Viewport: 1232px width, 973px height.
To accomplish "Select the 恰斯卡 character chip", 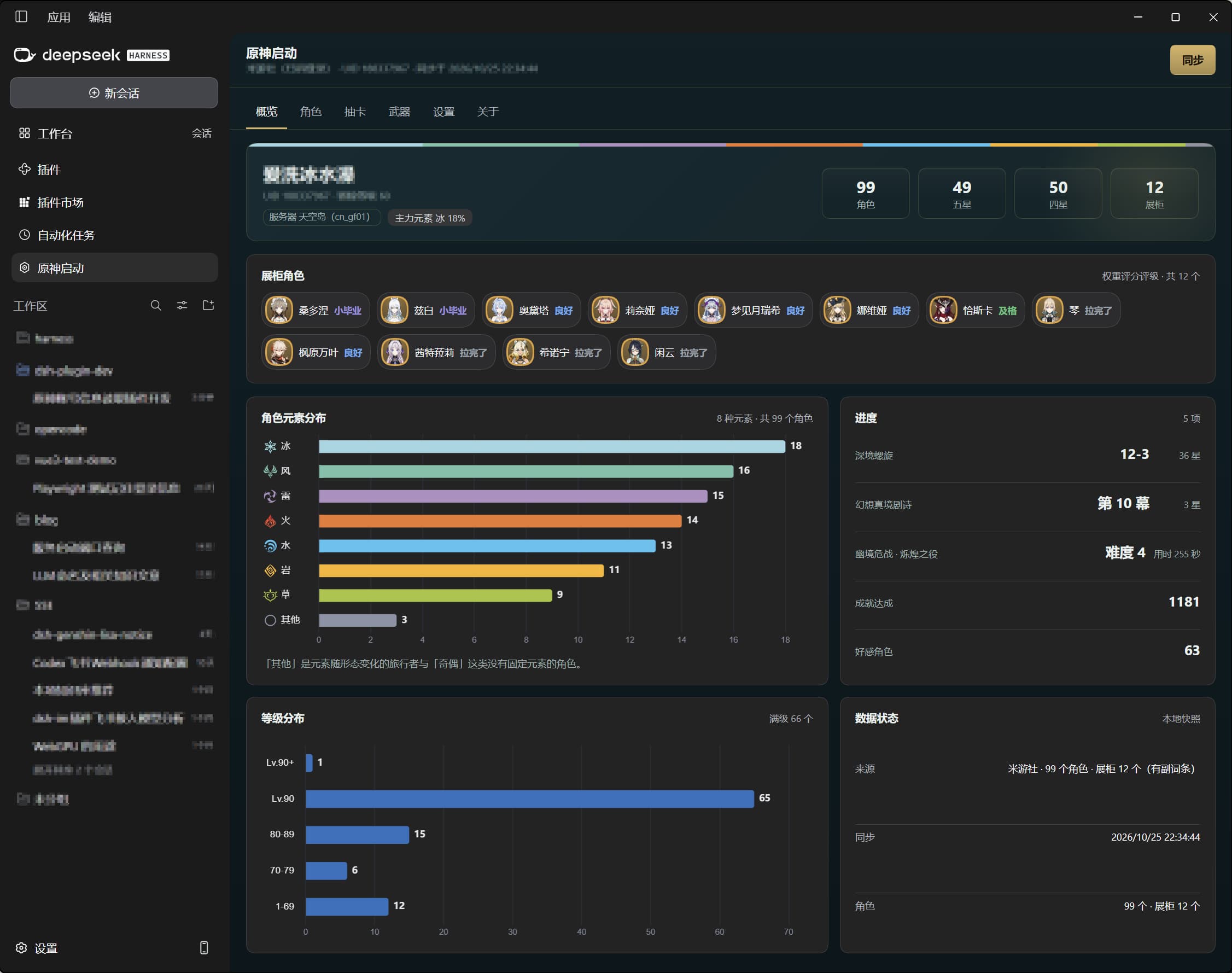I will [x=975, y=310].
